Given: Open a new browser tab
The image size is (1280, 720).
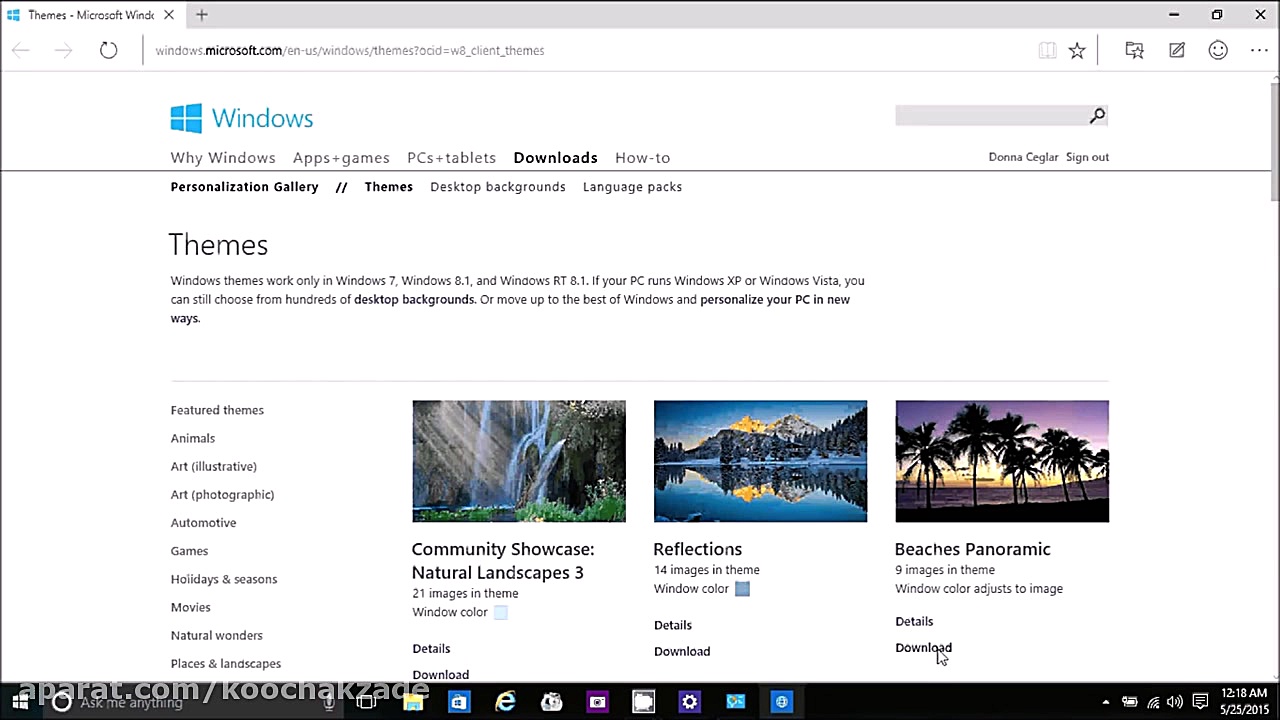Looking at the screenshot, I should 202,15.
